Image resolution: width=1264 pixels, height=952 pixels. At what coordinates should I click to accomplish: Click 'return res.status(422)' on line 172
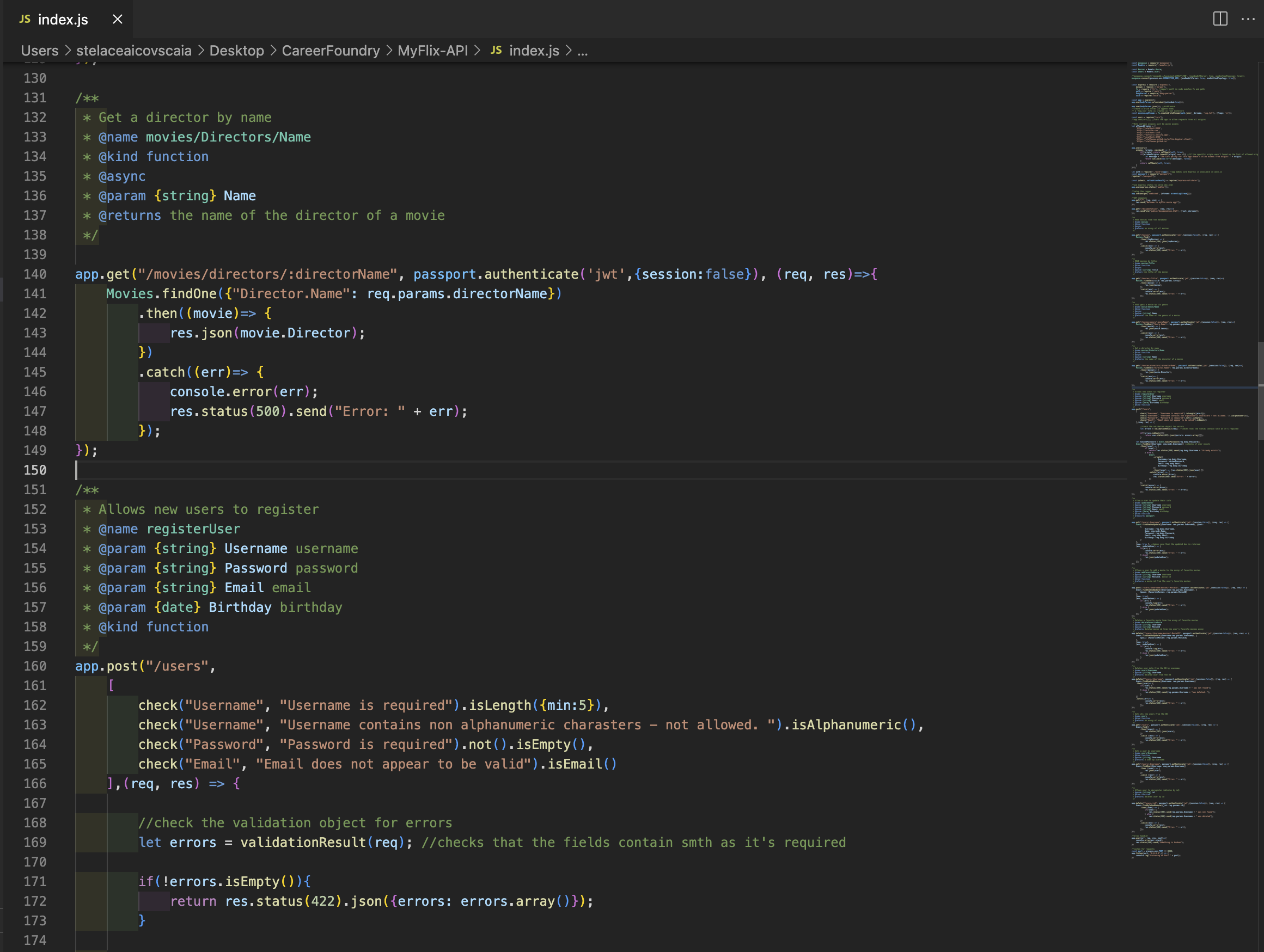(255, 901)
